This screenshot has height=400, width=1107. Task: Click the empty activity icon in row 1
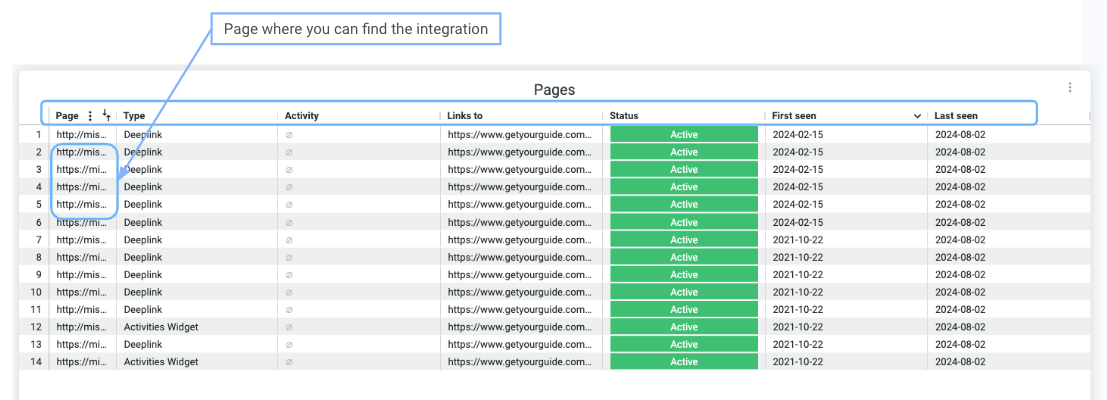click(x=288, y=134)
